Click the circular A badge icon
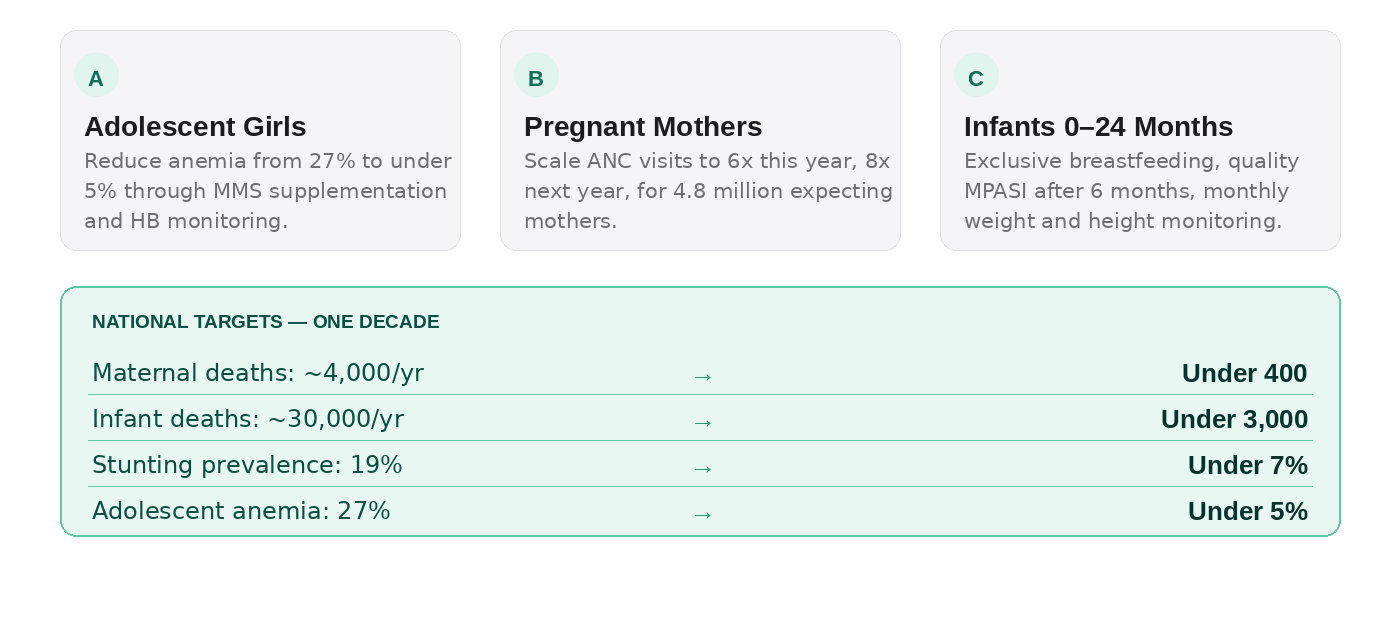This screenshot has height=620, width=1400. tap(96, 75)
